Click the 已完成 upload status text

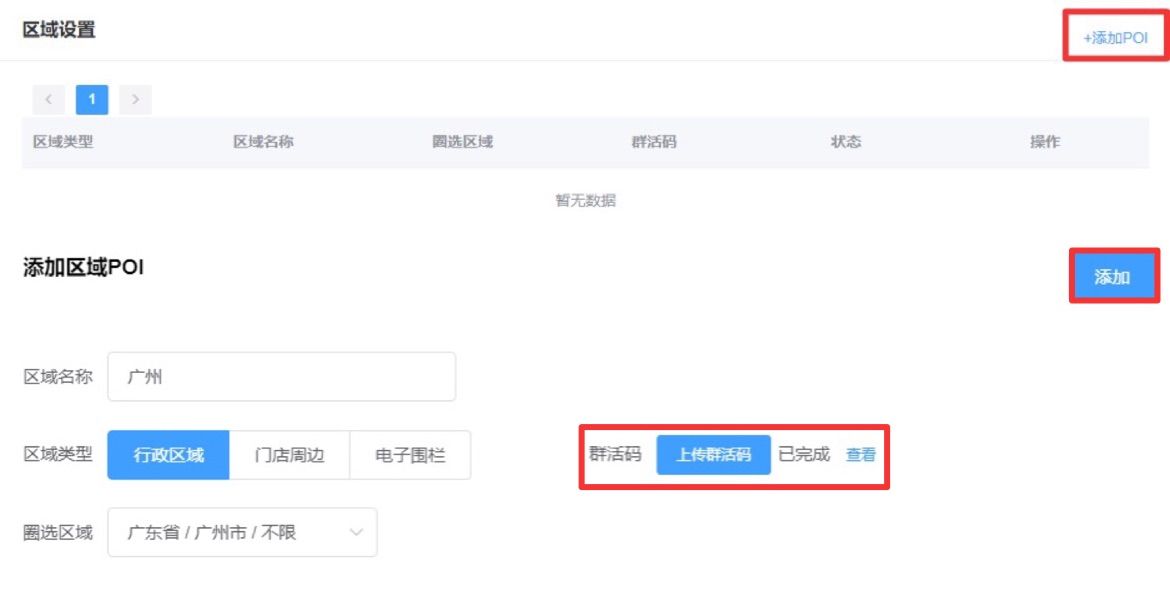[804, 455]
